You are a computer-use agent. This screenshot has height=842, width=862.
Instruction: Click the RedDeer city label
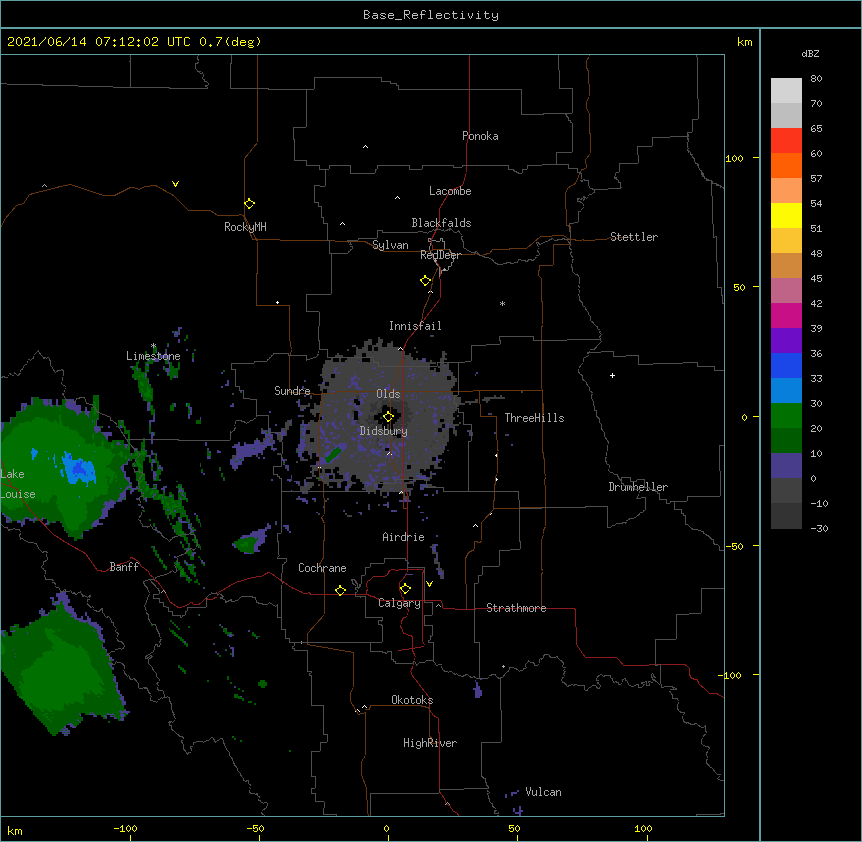point(440,255)
